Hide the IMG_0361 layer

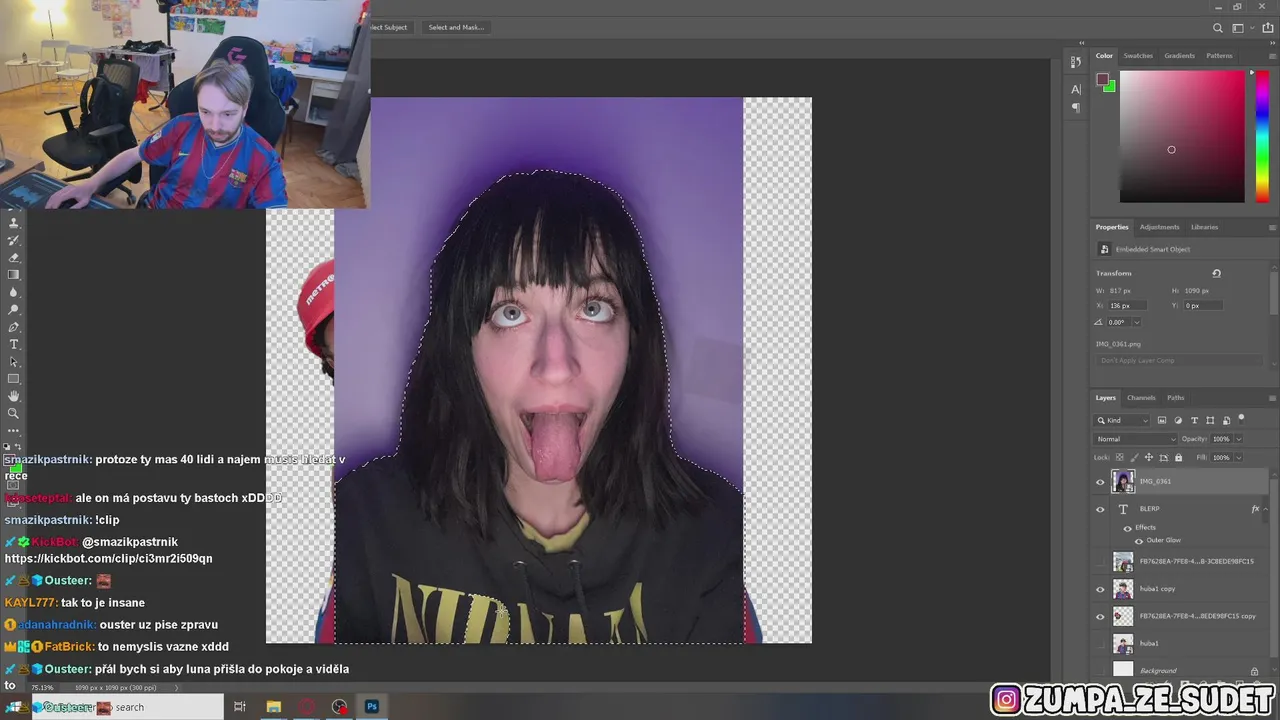pos(1101,482)
